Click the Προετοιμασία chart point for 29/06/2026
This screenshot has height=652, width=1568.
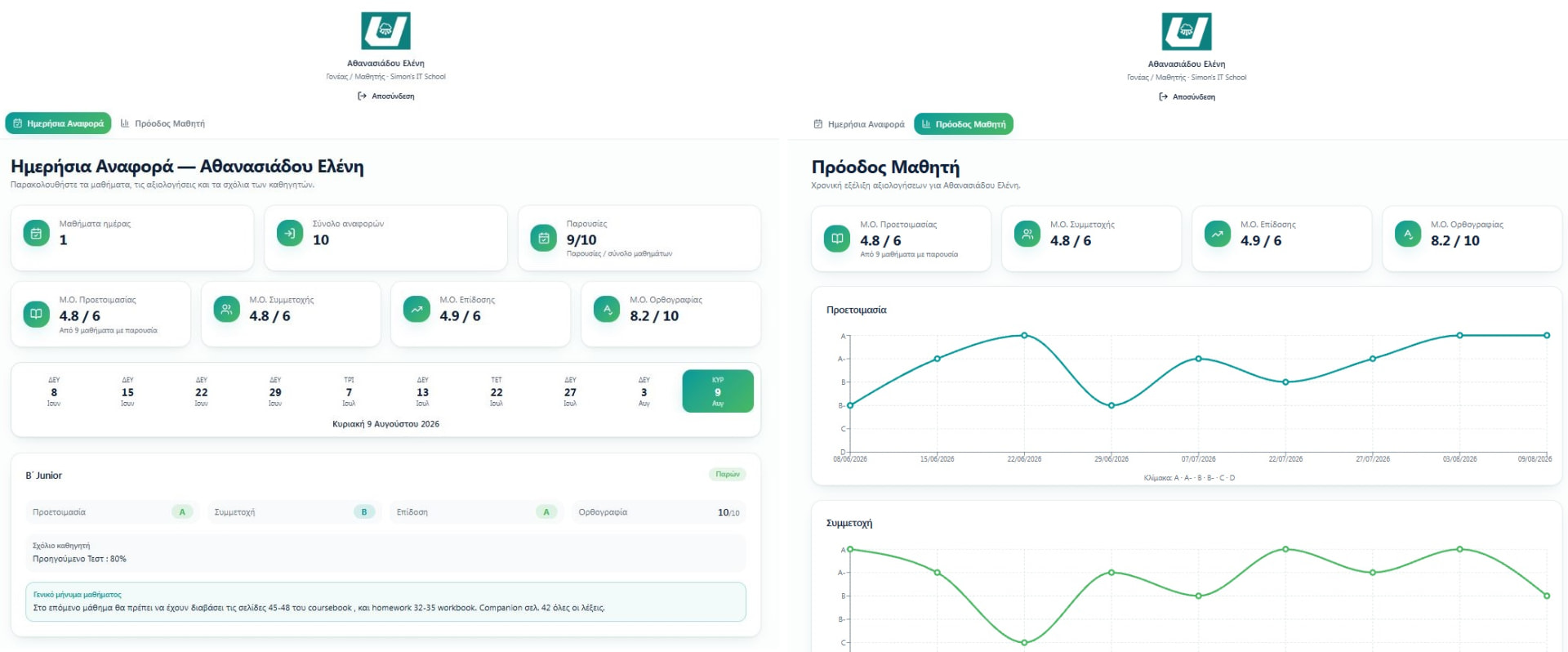click(1111, 405)
